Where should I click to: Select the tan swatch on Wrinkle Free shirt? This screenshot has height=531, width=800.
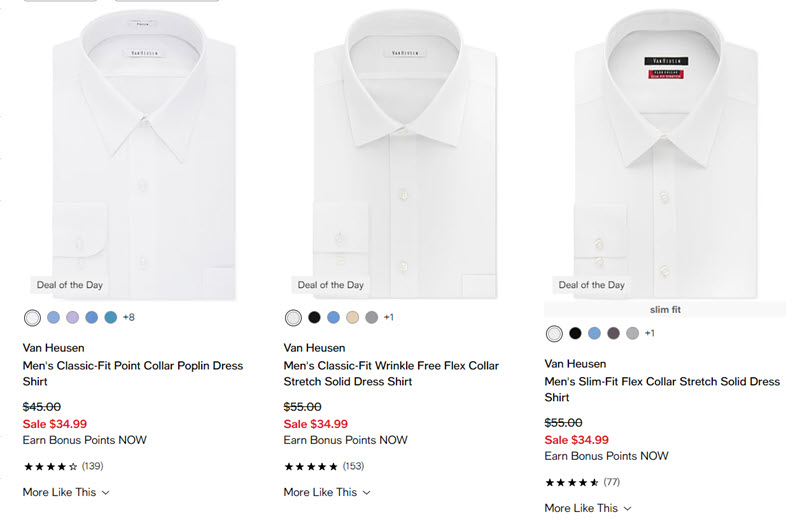(x=352, y=317)
